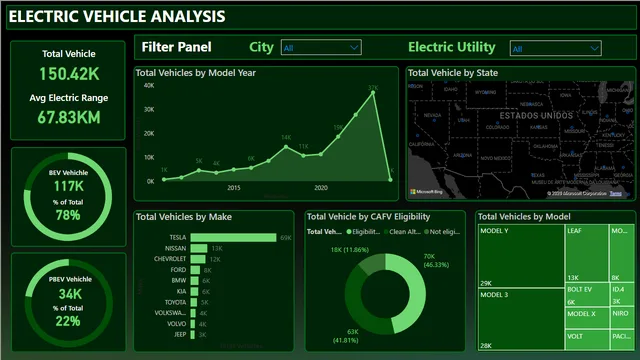Click the 37K peak point on line chart

373,93
